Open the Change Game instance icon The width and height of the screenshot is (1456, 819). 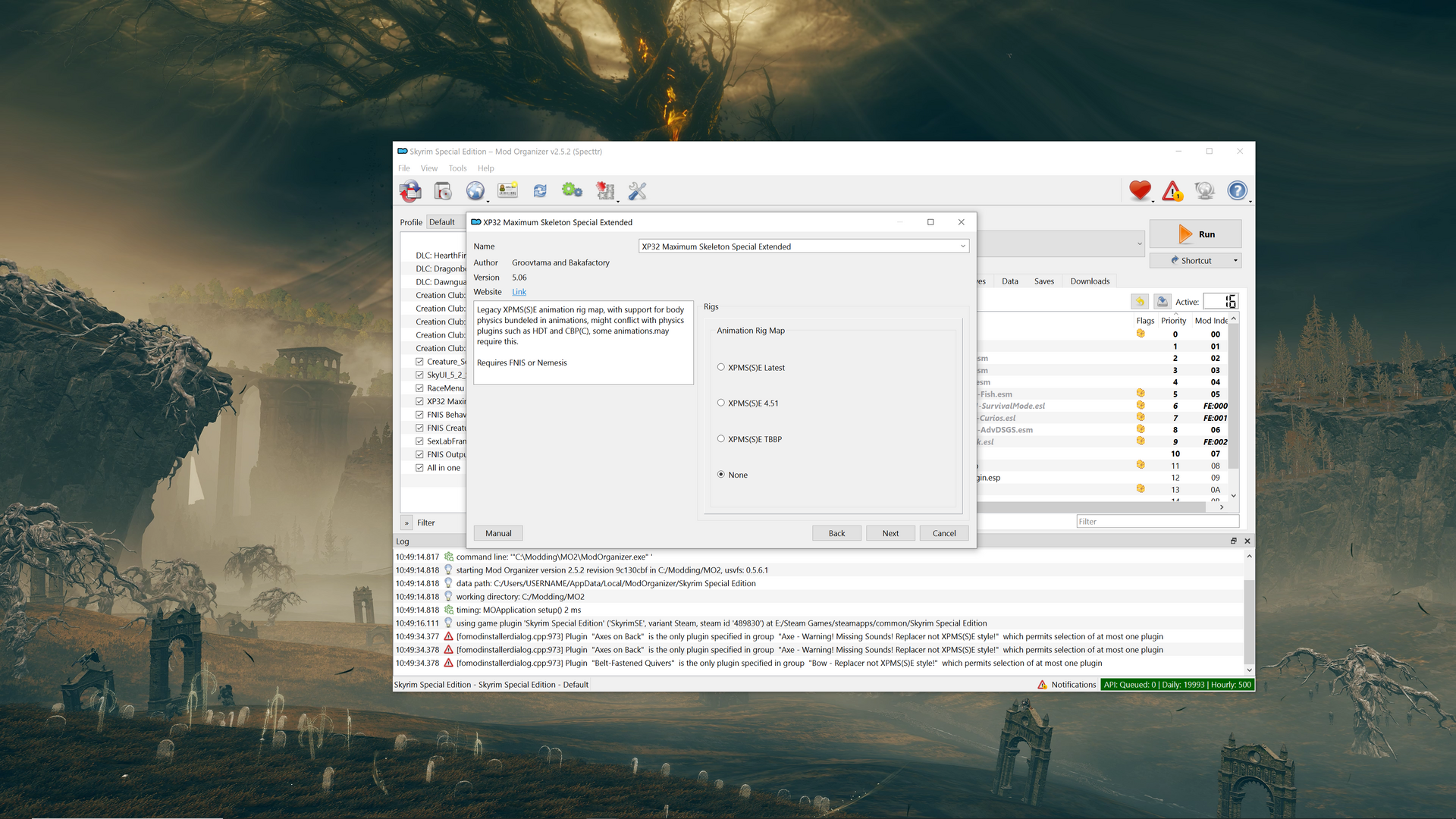tap(410, 191)
